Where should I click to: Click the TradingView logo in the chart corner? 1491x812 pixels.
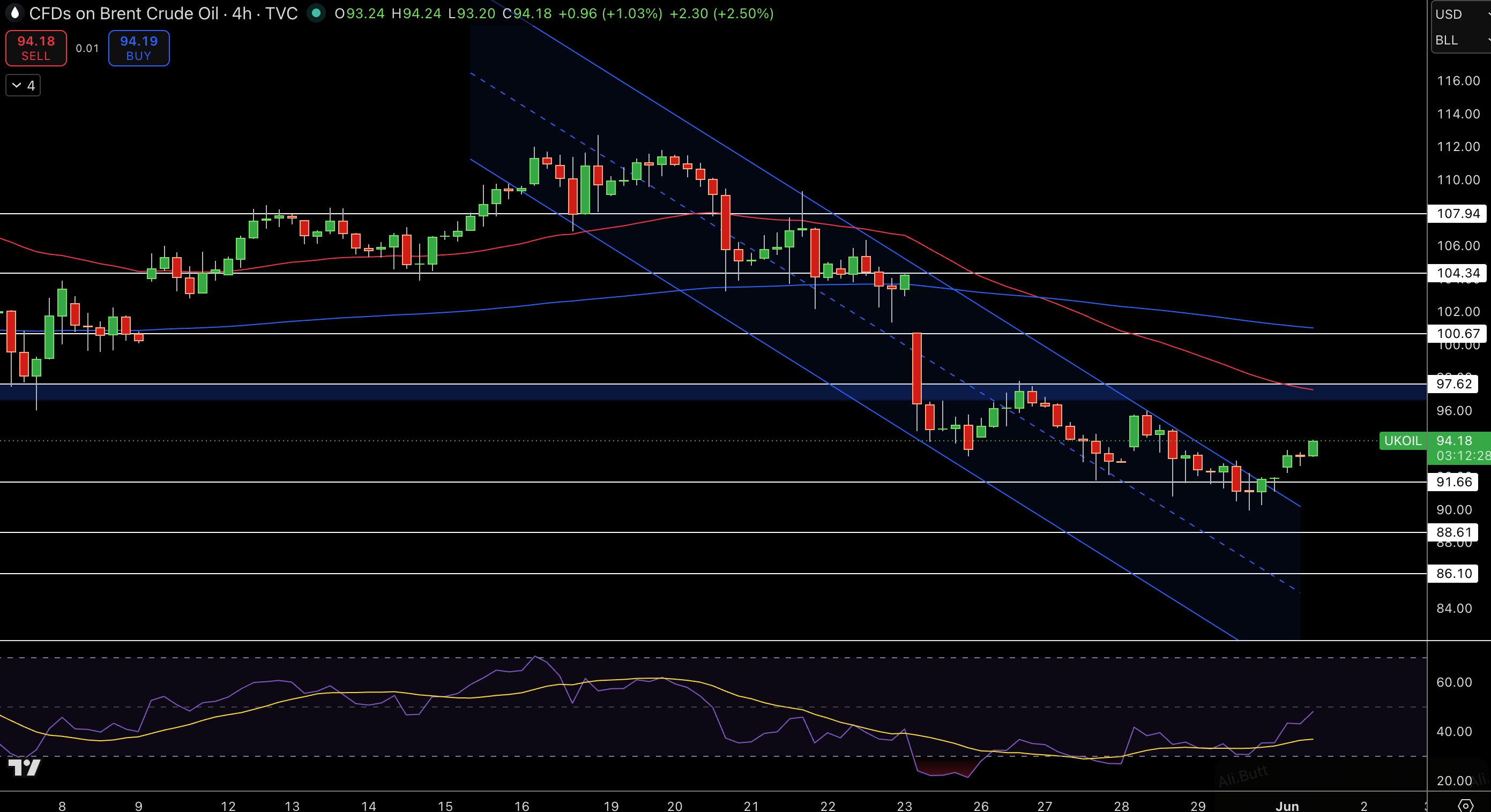[24, 768]
